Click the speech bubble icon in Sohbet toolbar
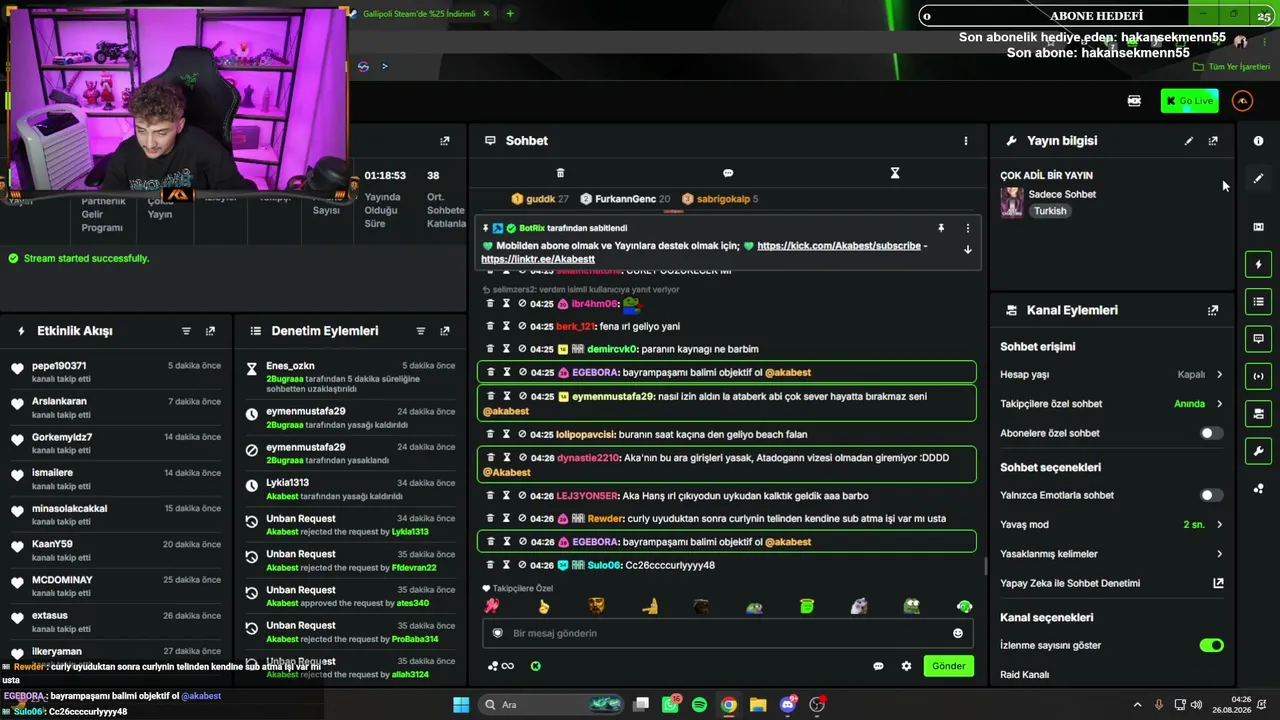The width and height of the screenshot is (1280, 720). click(728, 173)
